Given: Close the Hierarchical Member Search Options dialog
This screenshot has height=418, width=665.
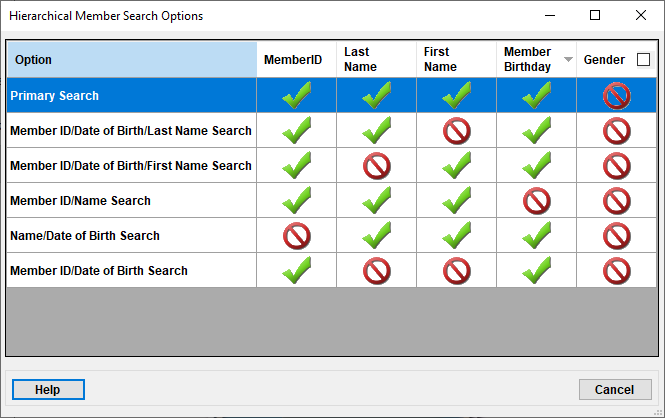Looking at the screenshot, I should tap(641, 16).
